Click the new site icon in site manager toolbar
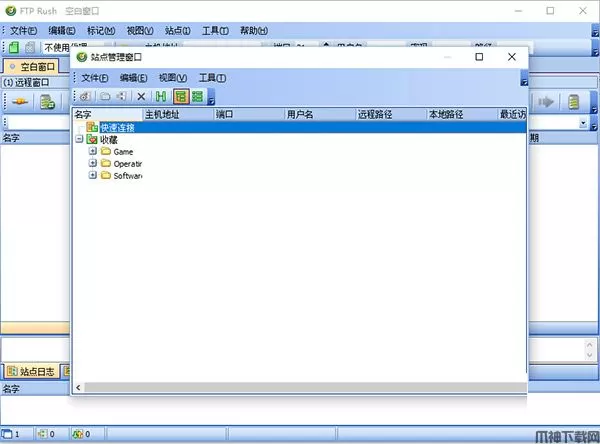The height and width of the screenshot is (444, 600). pyautogui.click(x=85, y=96)
